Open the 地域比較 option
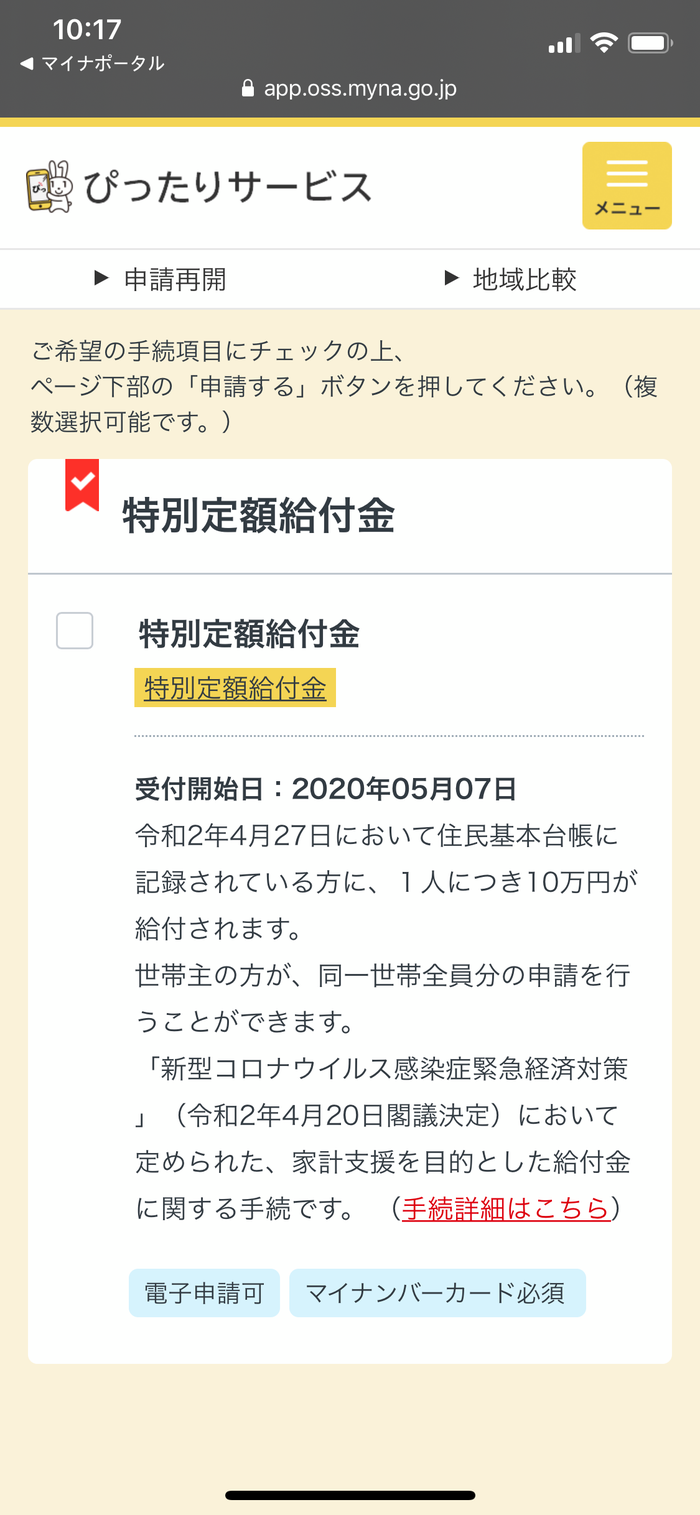The width and height of the screenshot is (700, 1515). [x=511, y=279]
